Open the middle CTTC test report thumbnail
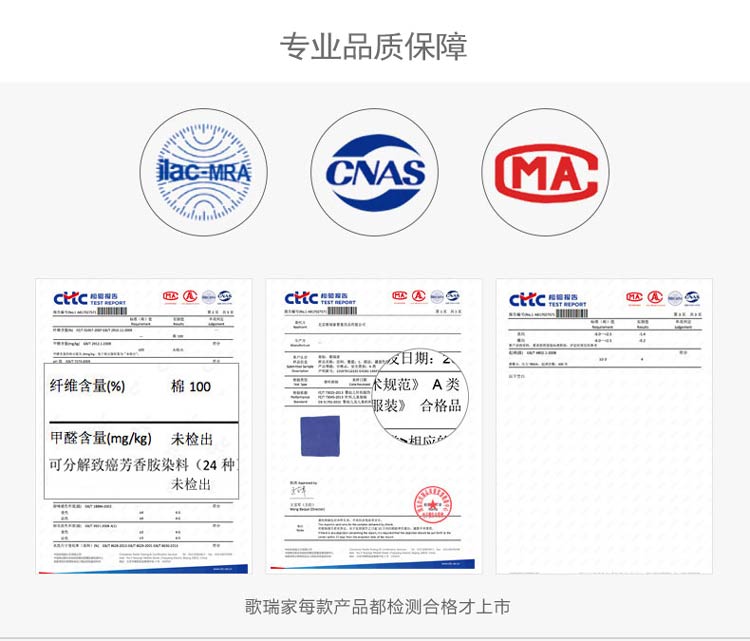The height and width of the screenshot is (641, 750). coord(374,426)
